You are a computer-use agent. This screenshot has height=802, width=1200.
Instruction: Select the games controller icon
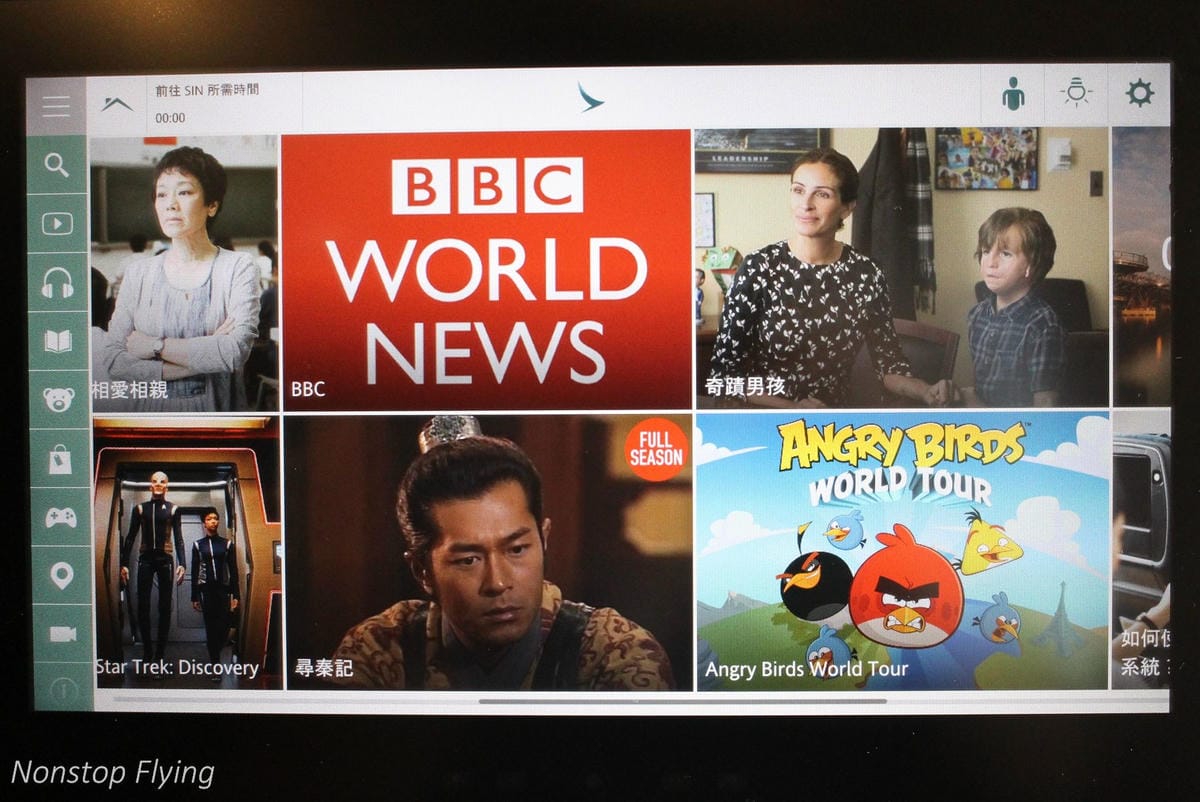click(60, 518)
